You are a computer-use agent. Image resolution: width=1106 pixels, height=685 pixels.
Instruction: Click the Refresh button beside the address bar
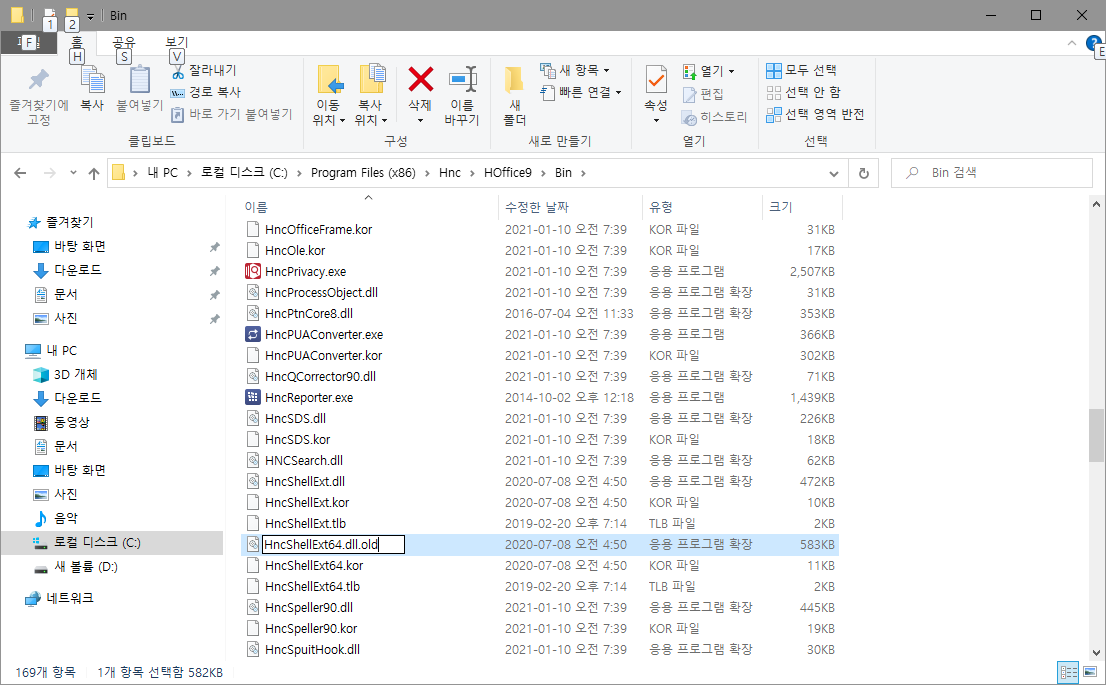click(x=863, y=174)
